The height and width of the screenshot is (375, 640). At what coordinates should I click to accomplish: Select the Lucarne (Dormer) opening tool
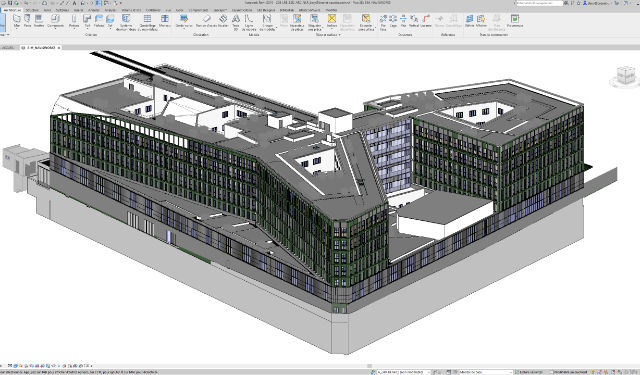tap(426, 21)
